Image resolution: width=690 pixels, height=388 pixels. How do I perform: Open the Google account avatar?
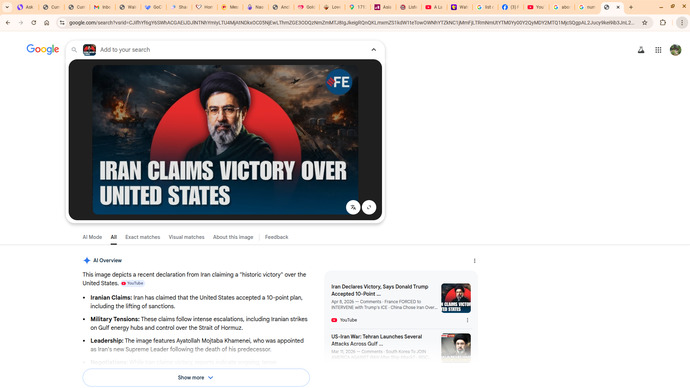pyautogui.click(x=675, y=50)
